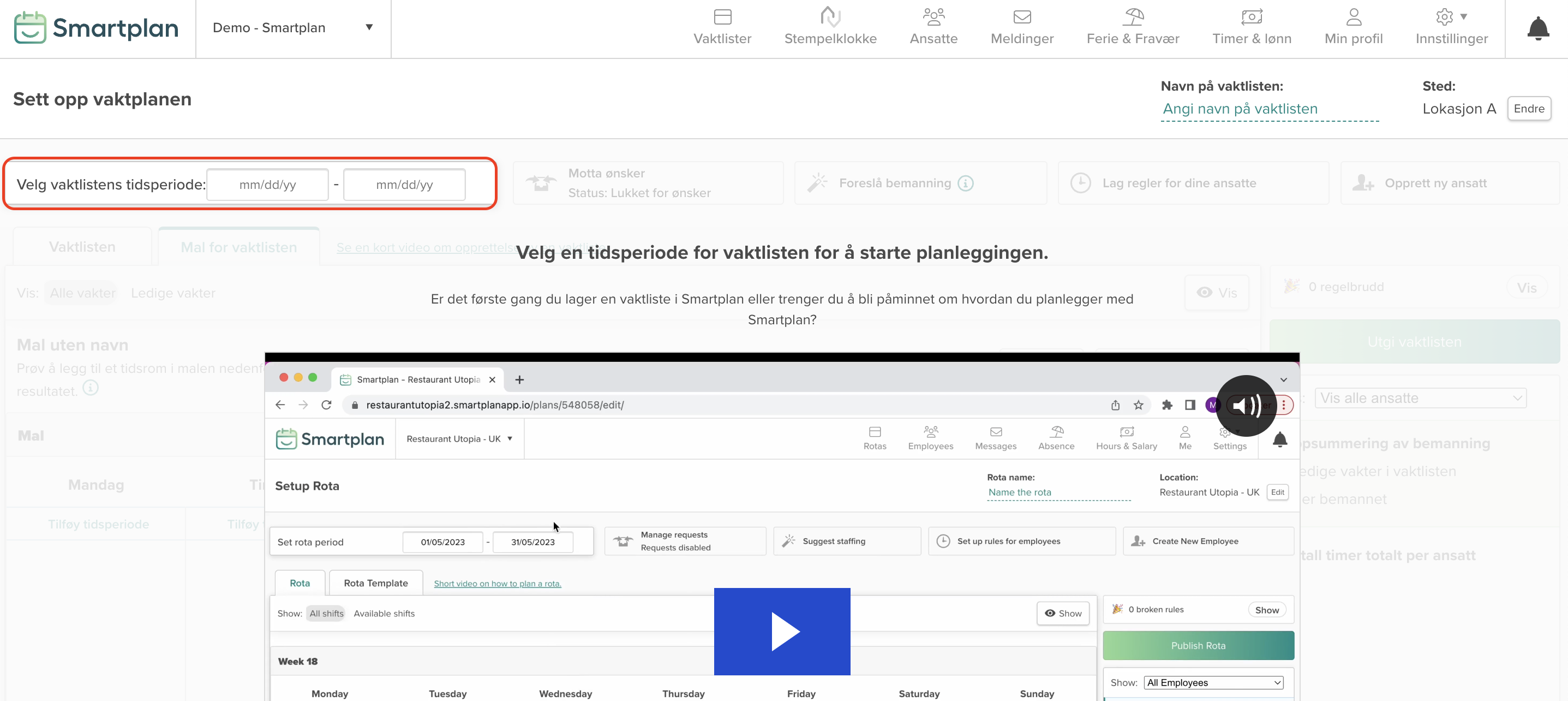The width and height of the screenshot is (1568, 701).
Task: Click the Me profile icon in video nav
Action: pos(1184,438)
